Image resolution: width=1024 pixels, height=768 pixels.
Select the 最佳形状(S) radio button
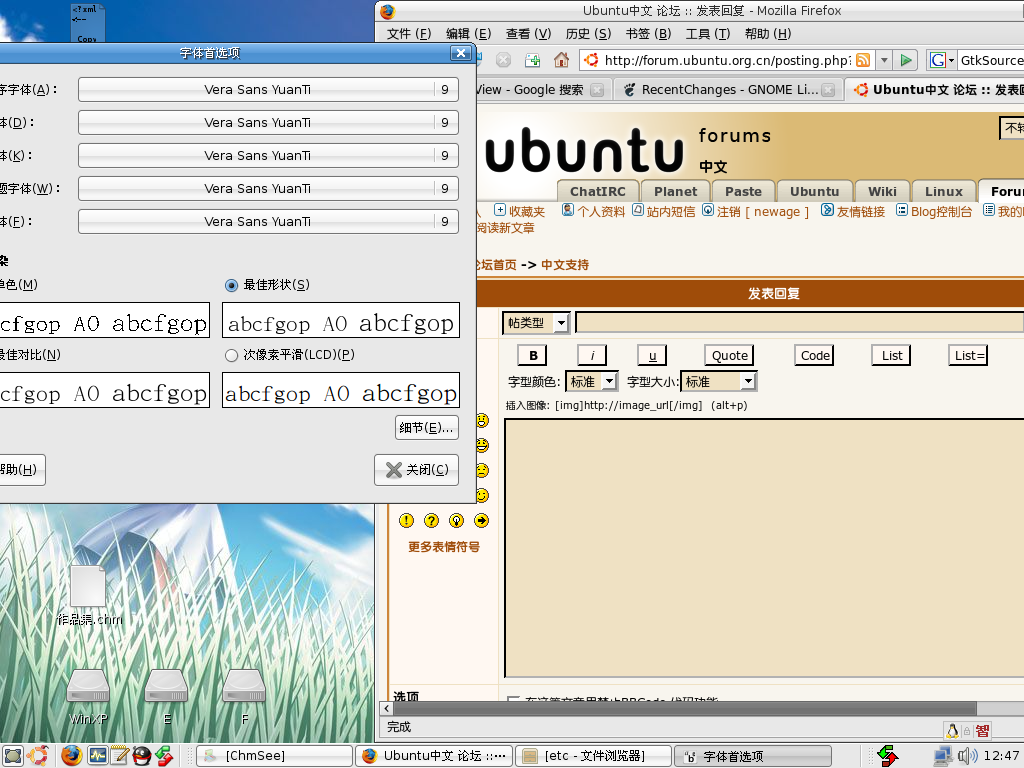[x=231, y=285]
